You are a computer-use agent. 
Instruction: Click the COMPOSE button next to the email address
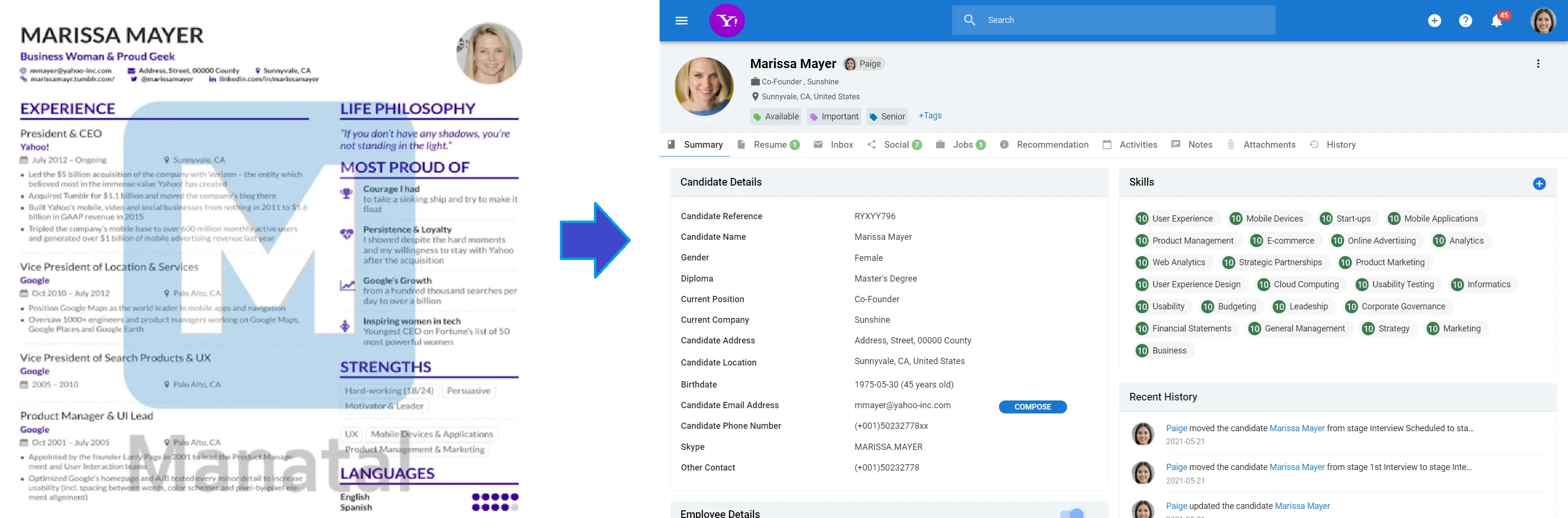point(1033,407)
